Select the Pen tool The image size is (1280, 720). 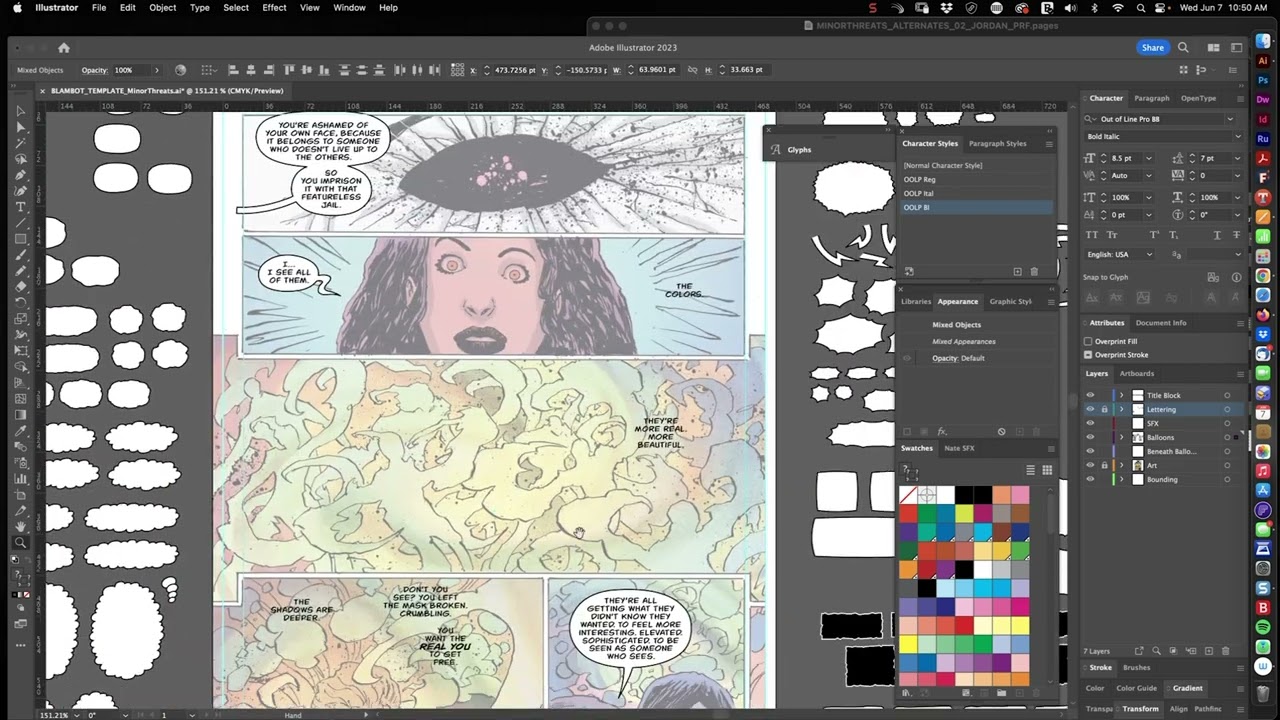[20, 174]
